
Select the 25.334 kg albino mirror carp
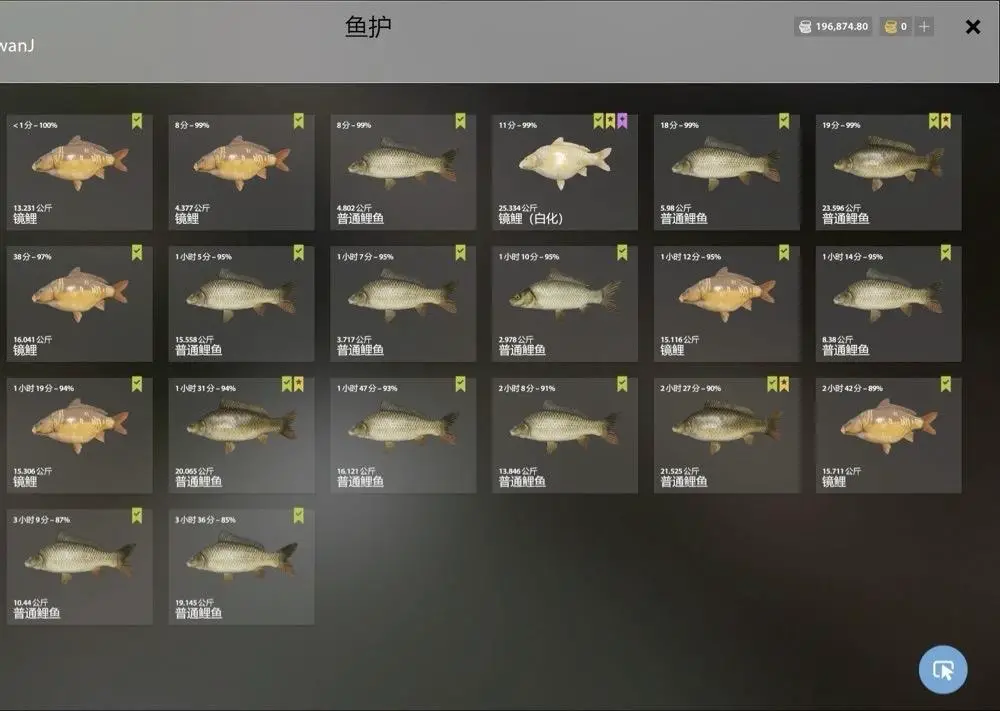[x=564, y=172]
